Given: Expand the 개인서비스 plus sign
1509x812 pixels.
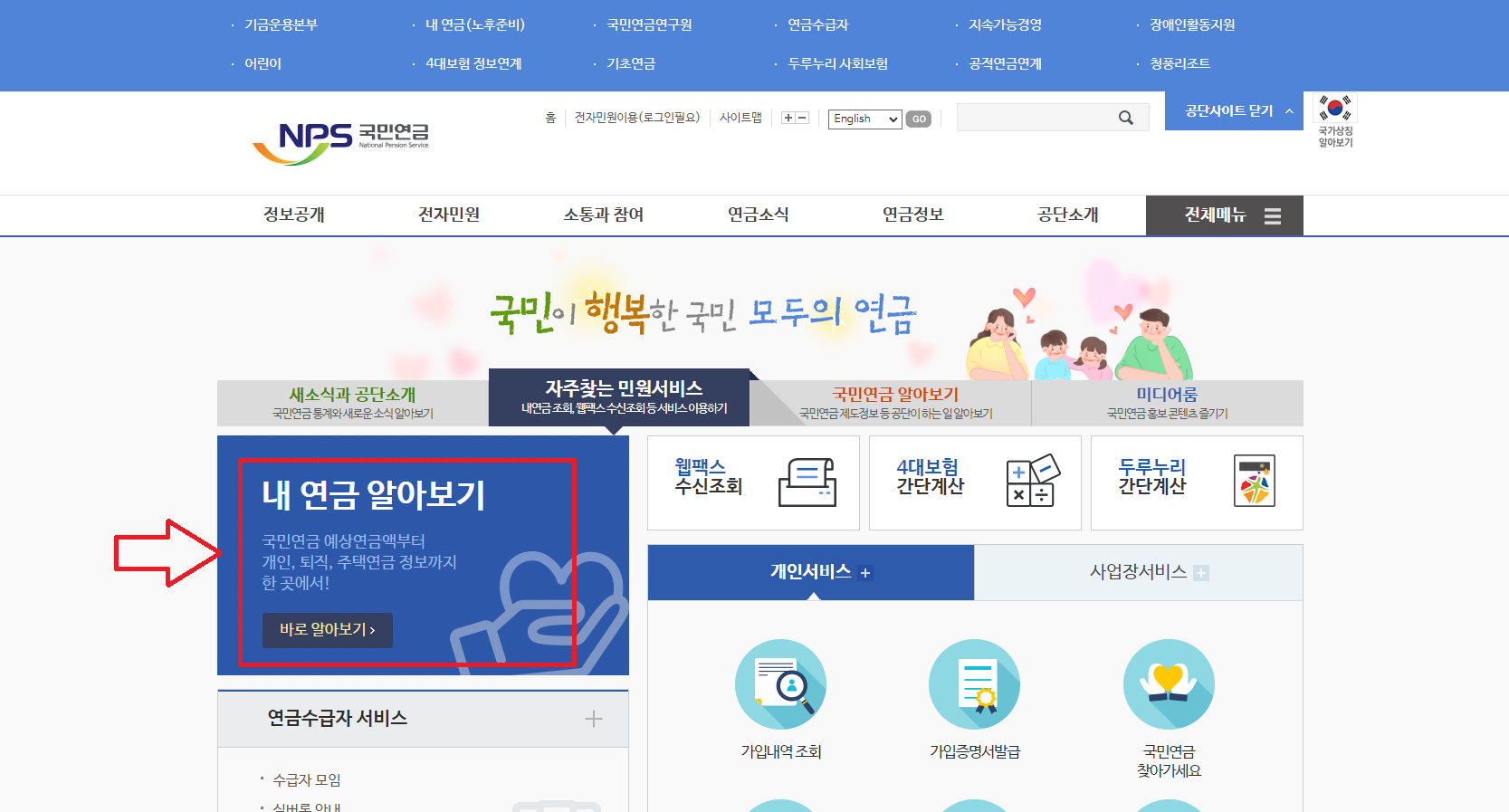Looking at the screenshot, I should (865, 573).
